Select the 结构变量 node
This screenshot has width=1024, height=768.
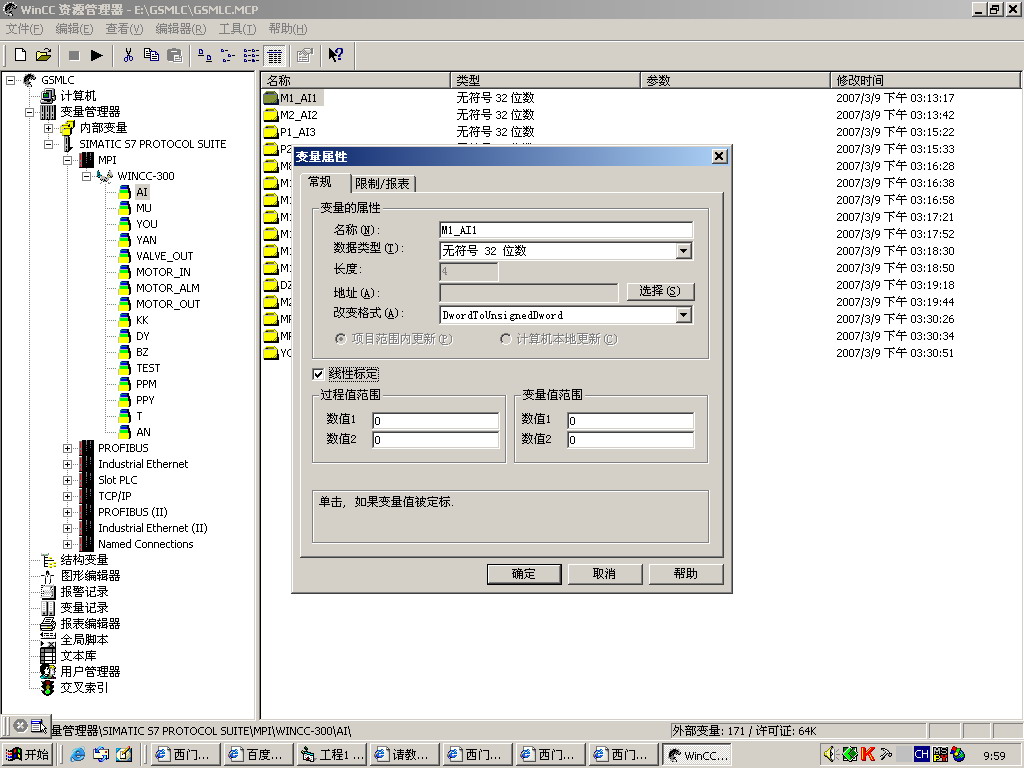click(84, 560)
